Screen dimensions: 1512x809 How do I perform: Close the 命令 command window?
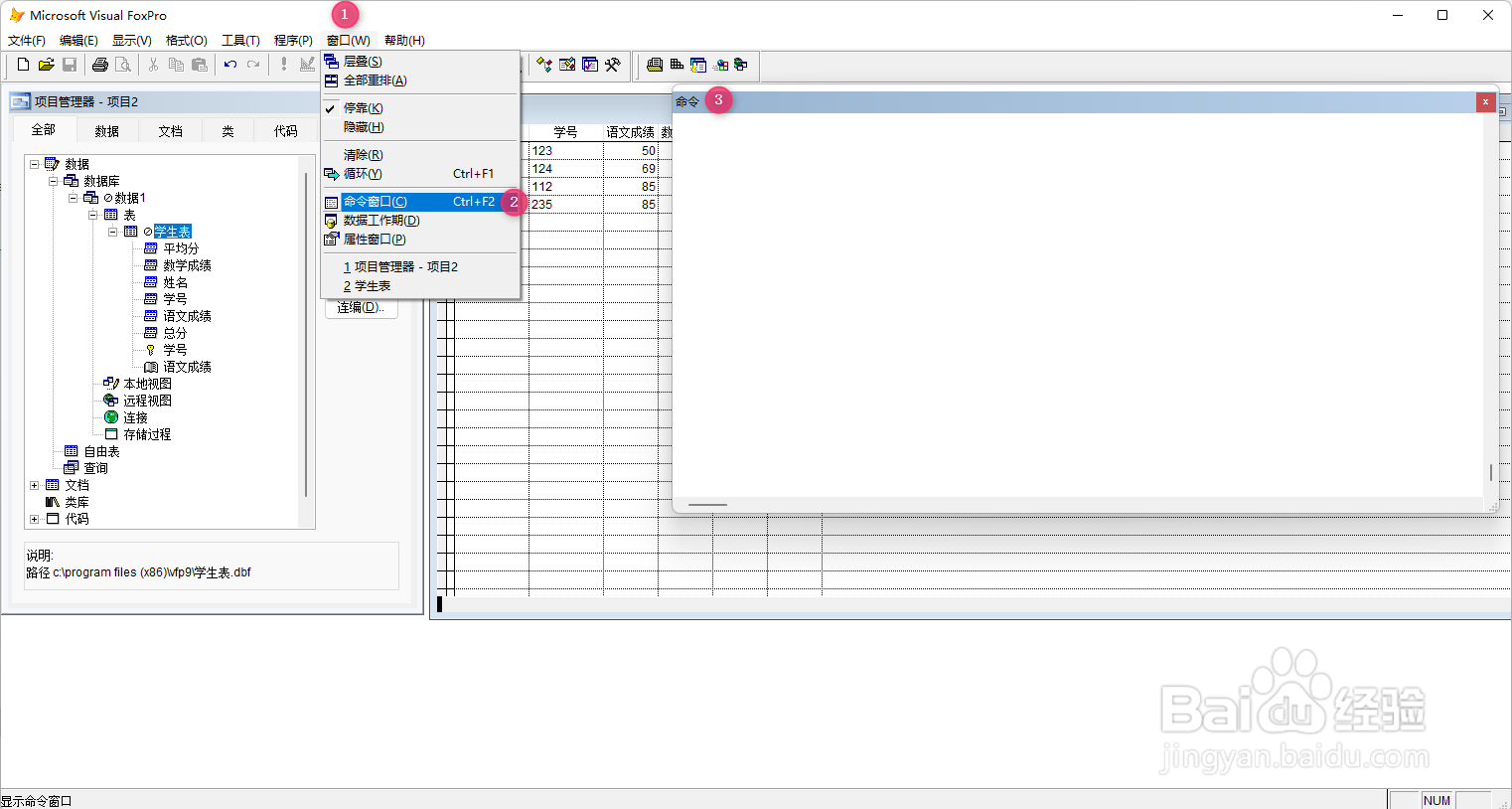click(1485, 101)
